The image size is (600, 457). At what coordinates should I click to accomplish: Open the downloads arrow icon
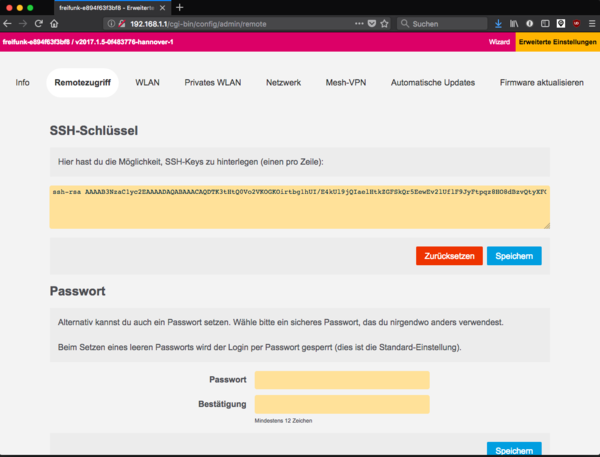tap(498, 24)
